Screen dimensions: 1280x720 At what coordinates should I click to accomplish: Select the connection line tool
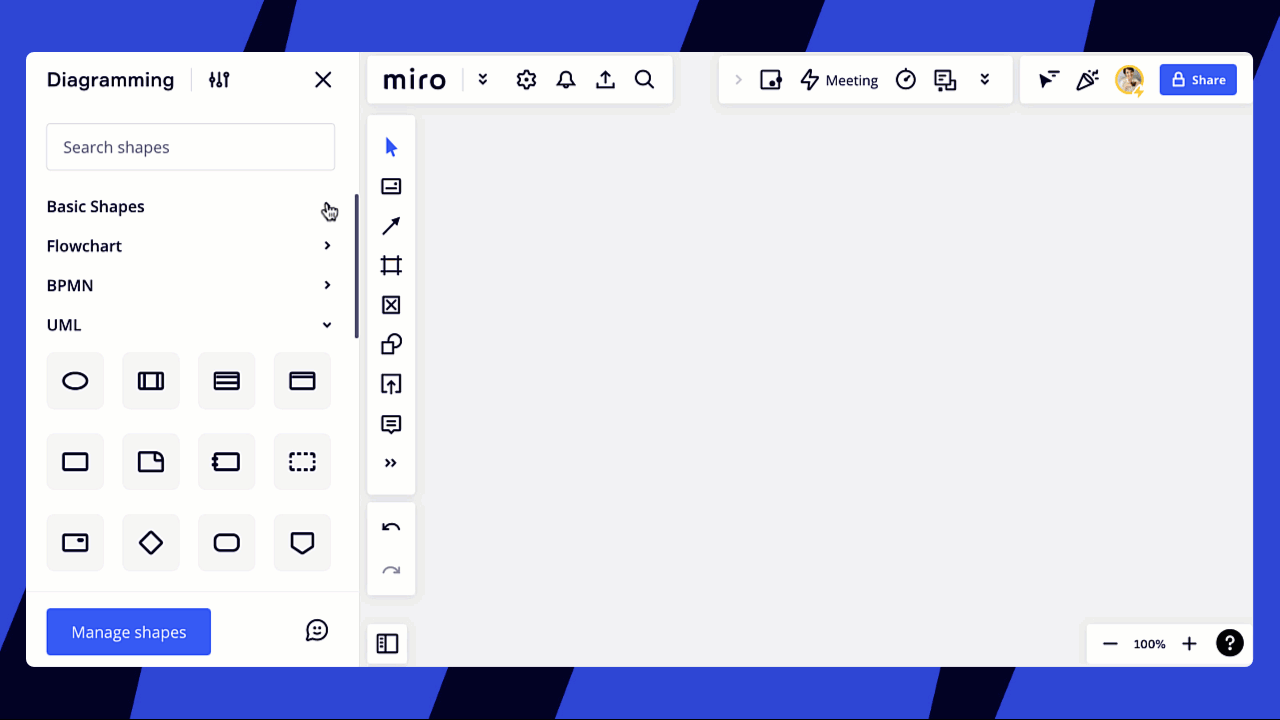click(x=391, y=225)
